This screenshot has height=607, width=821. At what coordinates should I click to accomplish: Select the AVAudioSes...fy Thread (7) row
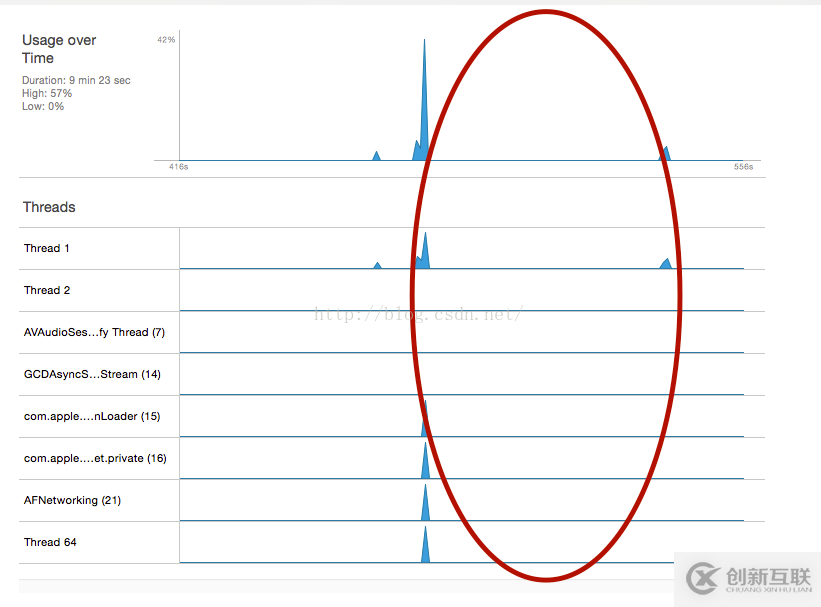[x=392, y=332]
